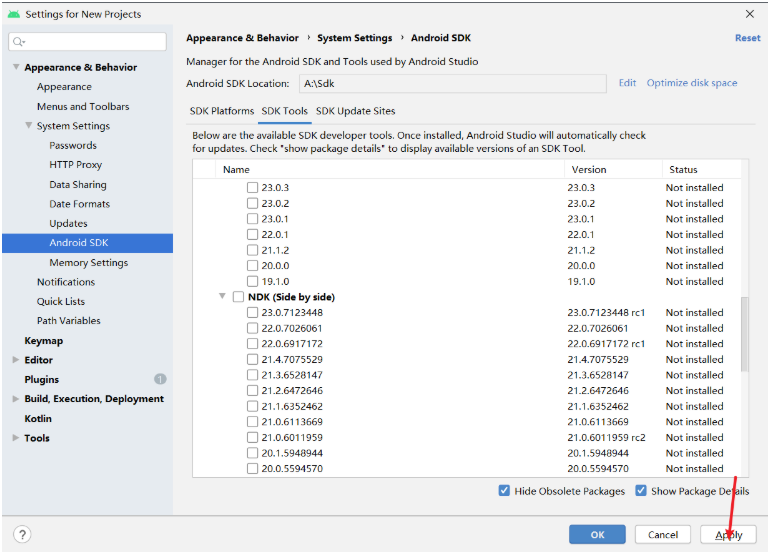Click Optimize disk space link

[x=692, y=83]
